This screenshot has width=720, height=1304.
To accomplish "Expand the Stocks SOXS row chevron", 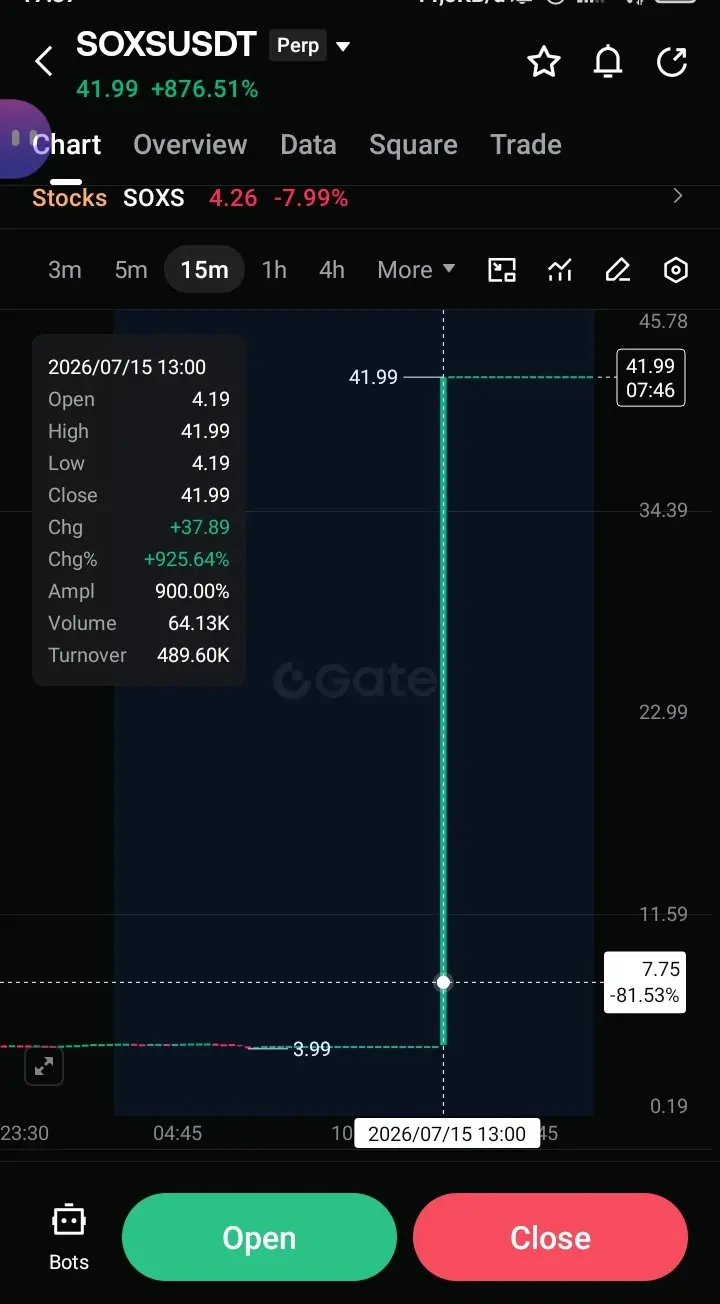I will [678, 196].
